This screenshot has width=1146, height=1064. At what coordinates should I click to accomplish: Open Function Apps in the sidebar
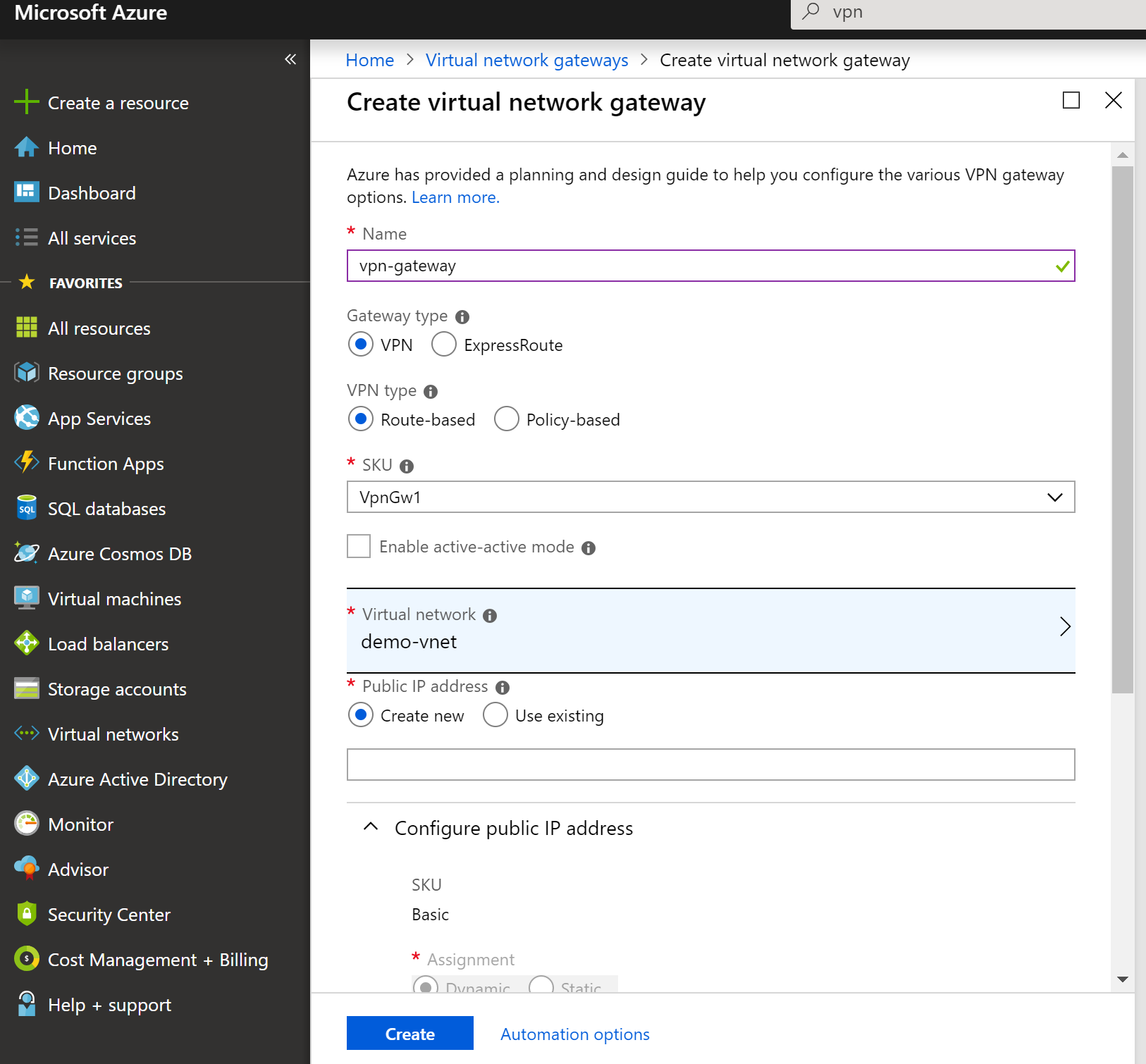pos(105,463)
